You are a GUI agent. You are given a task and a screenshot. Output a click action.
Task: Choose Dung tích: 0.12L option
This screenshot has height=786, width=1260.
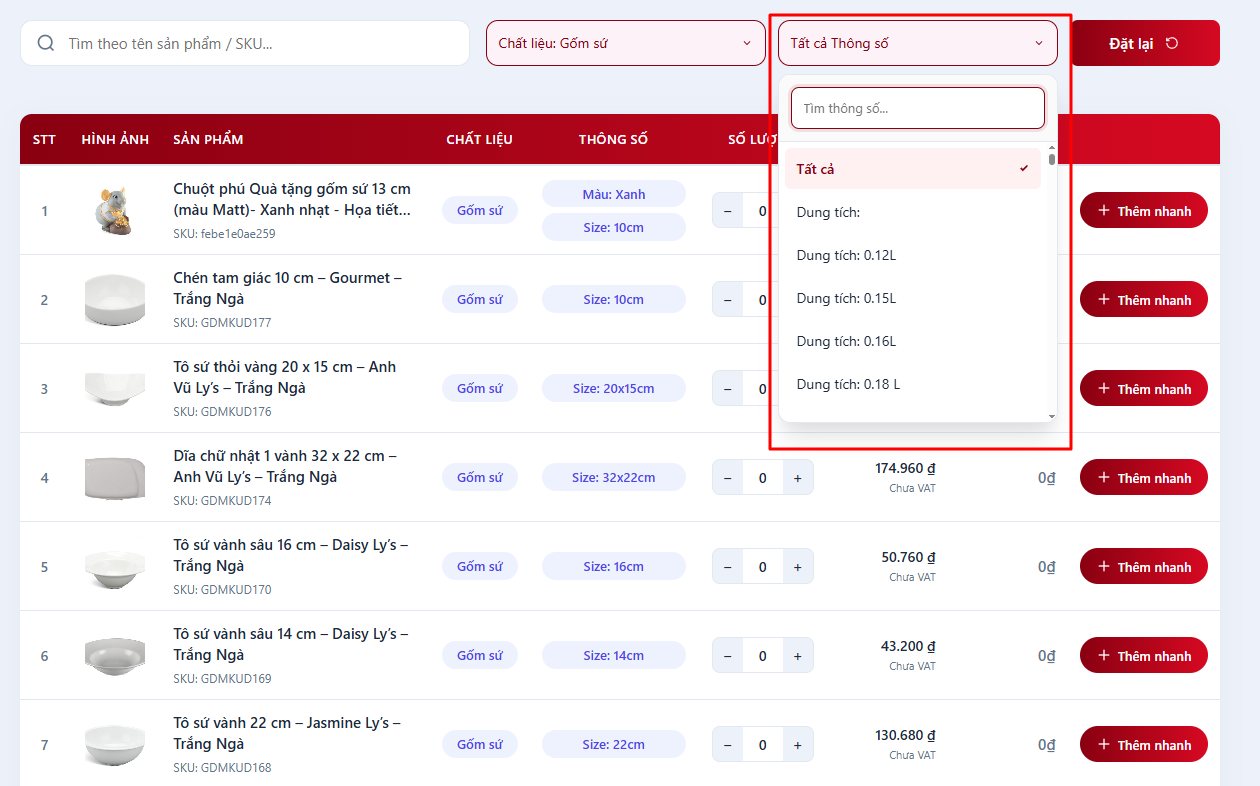[x=912, y=255]
